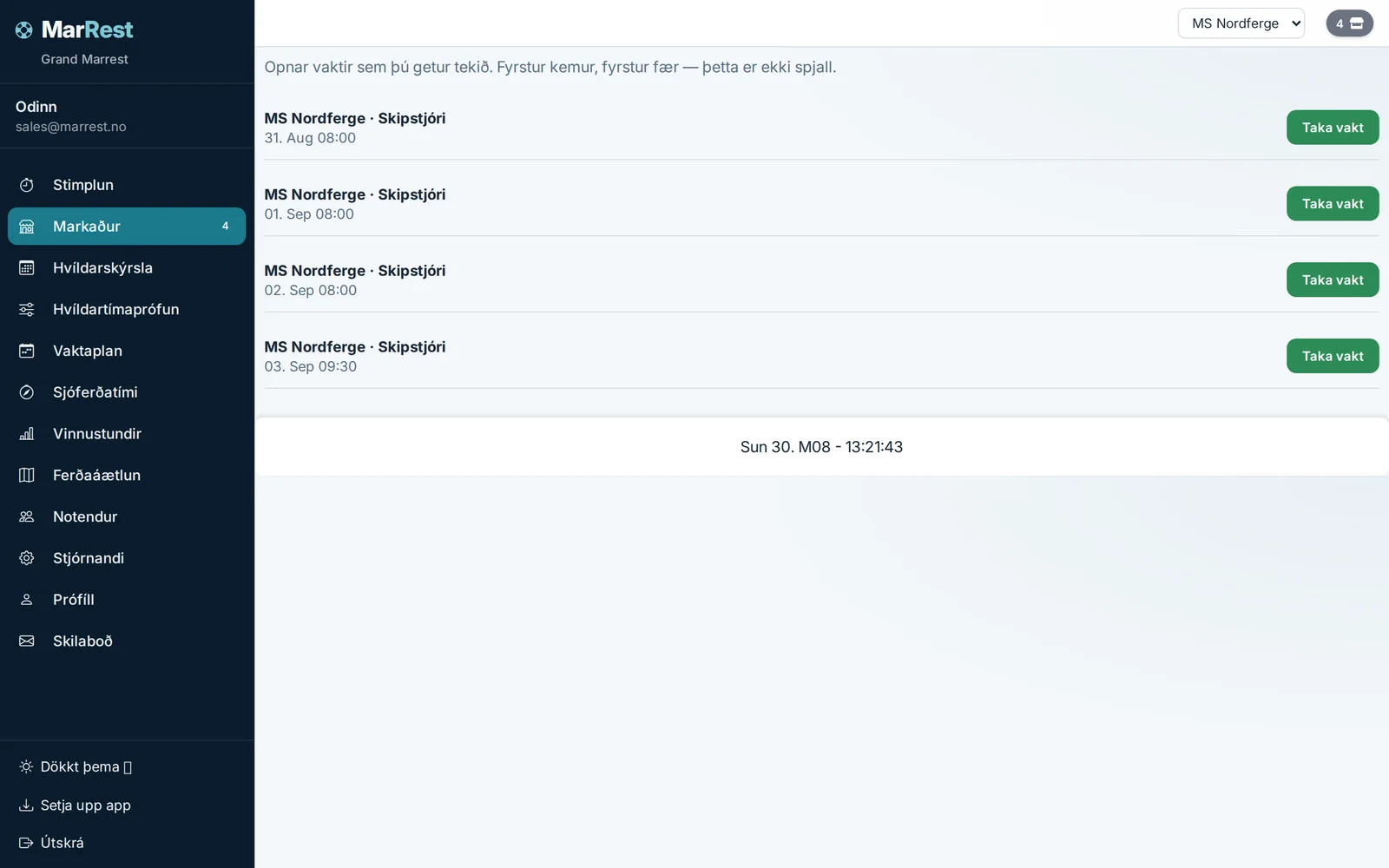Click the download icon beside Setja upp app
This screenshot has width=1389, height=868.
click(x=26, y=806)
